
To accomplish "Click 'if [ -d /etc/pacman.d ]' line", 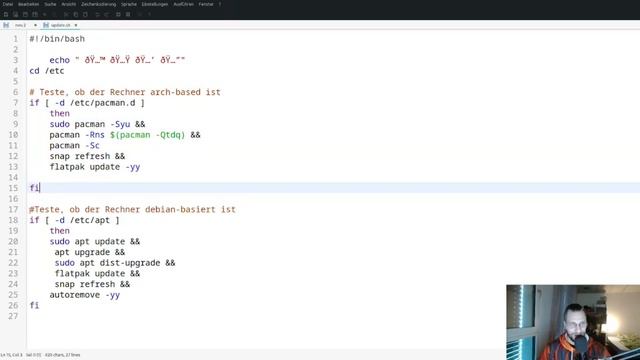I will (87, 103).
